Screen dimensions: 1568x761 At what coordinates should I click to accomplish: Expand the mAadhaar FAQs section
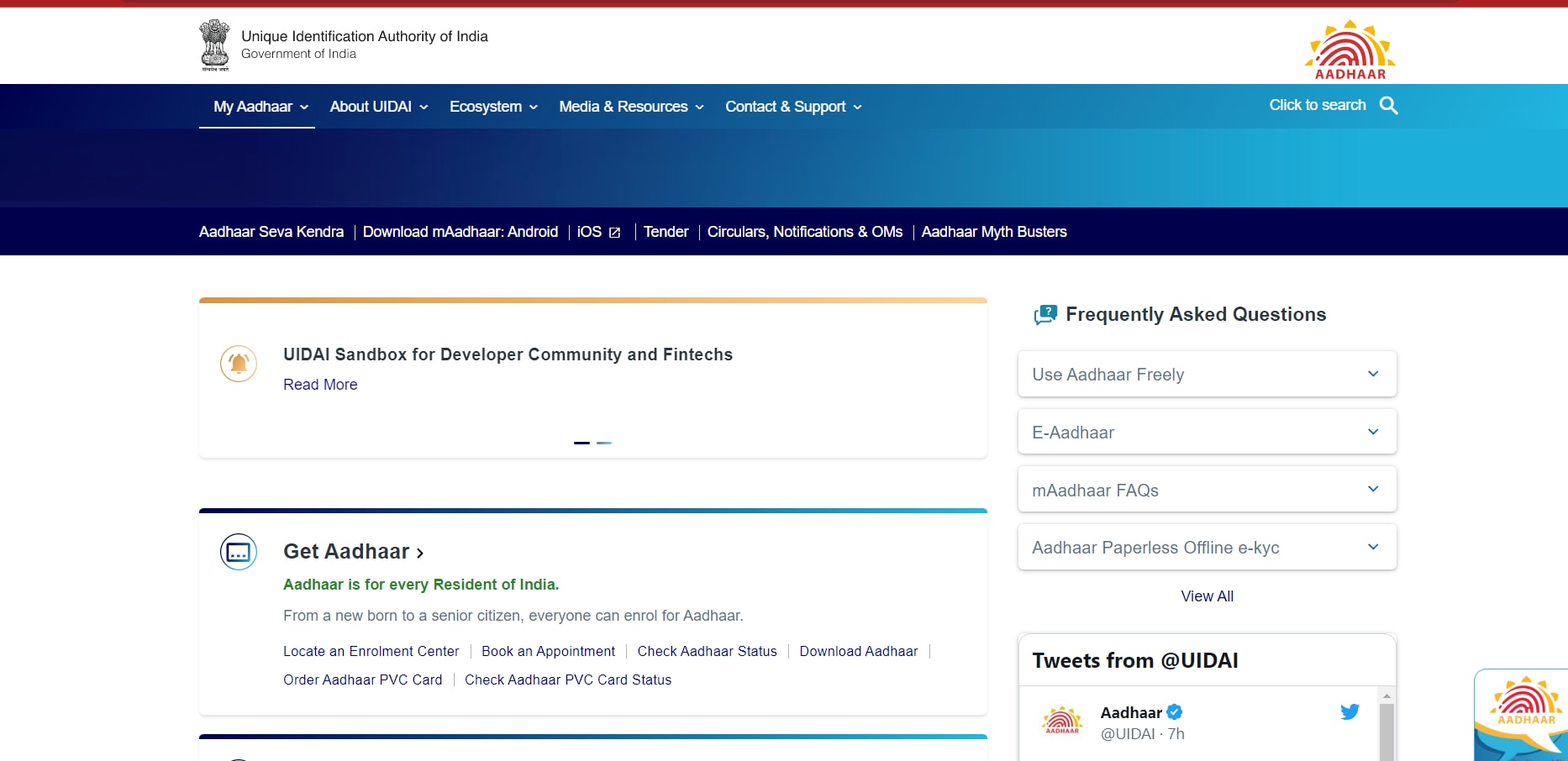pos(1208,490)
